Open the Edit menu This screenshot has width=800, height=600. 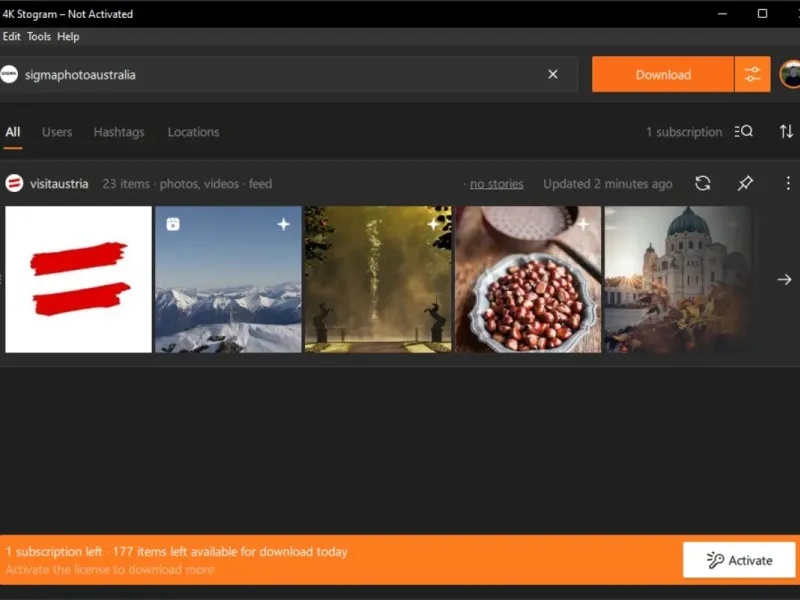pos(11,37)
